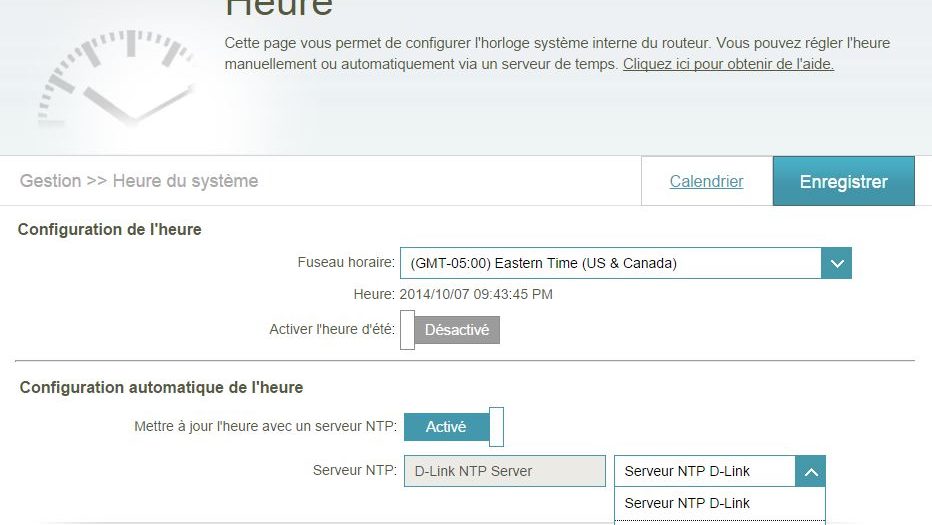
Task: Click the current time 2014/10/07 09:43:45 PM
Action: click(x=476, y=295)
